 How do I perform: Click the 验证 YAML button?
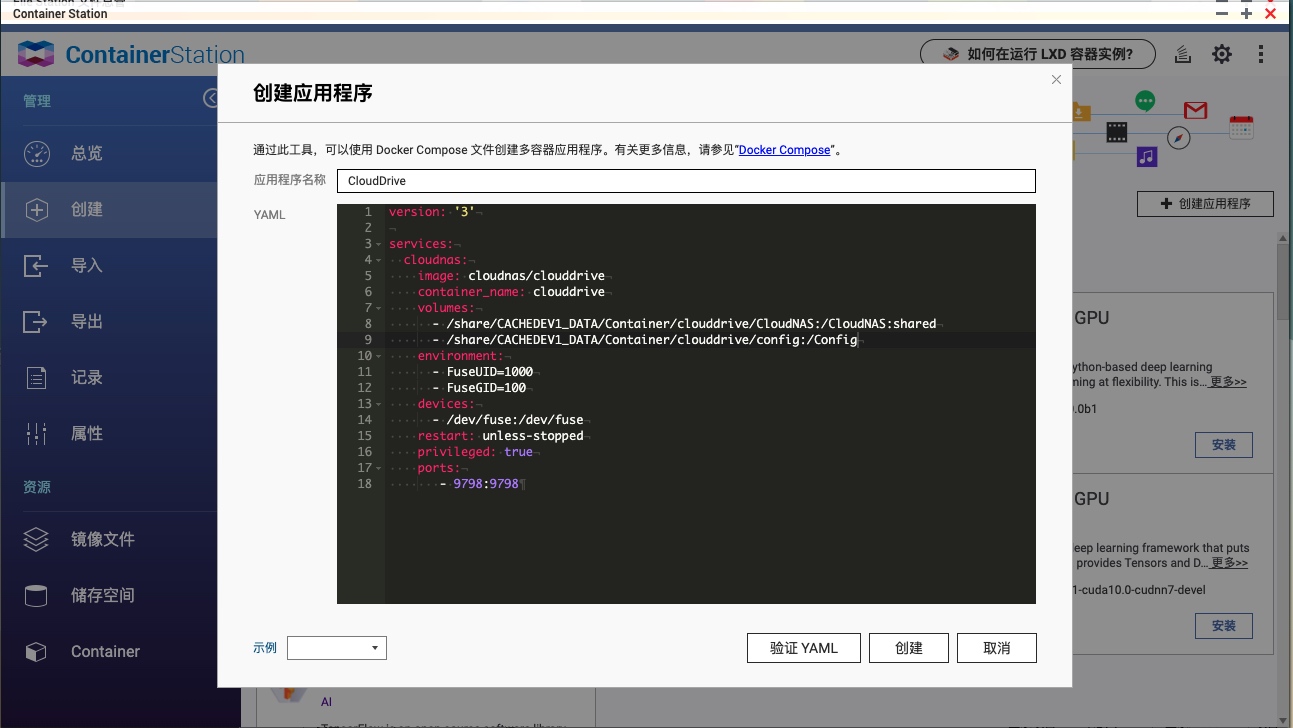[x=804, y=648]
